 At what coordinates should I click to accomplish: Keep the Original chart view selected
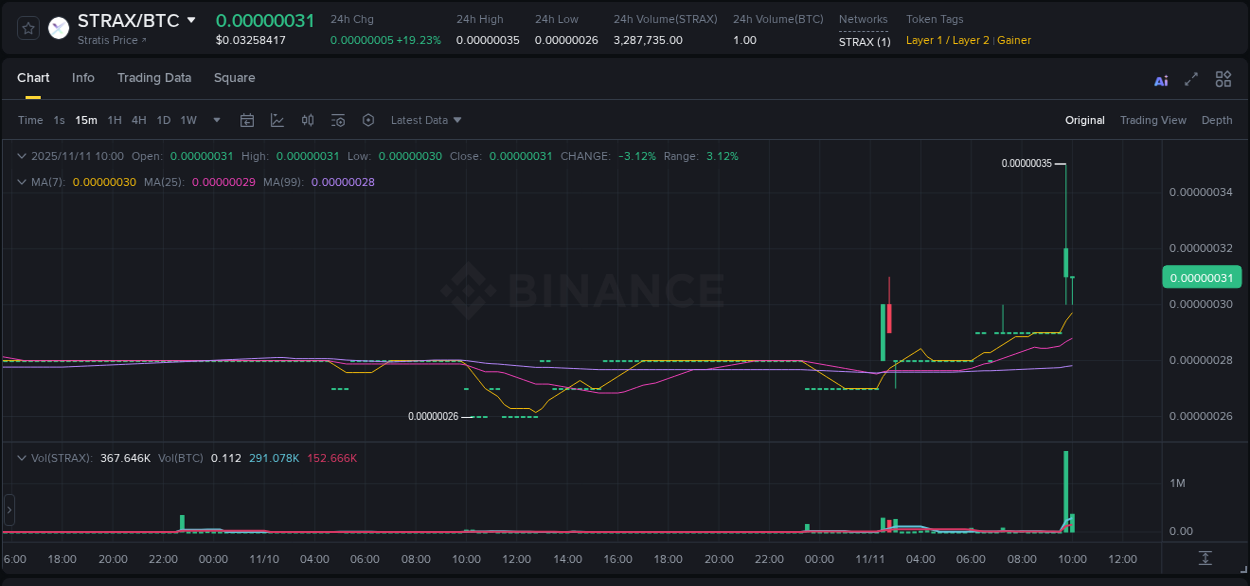coord(1084,119)
